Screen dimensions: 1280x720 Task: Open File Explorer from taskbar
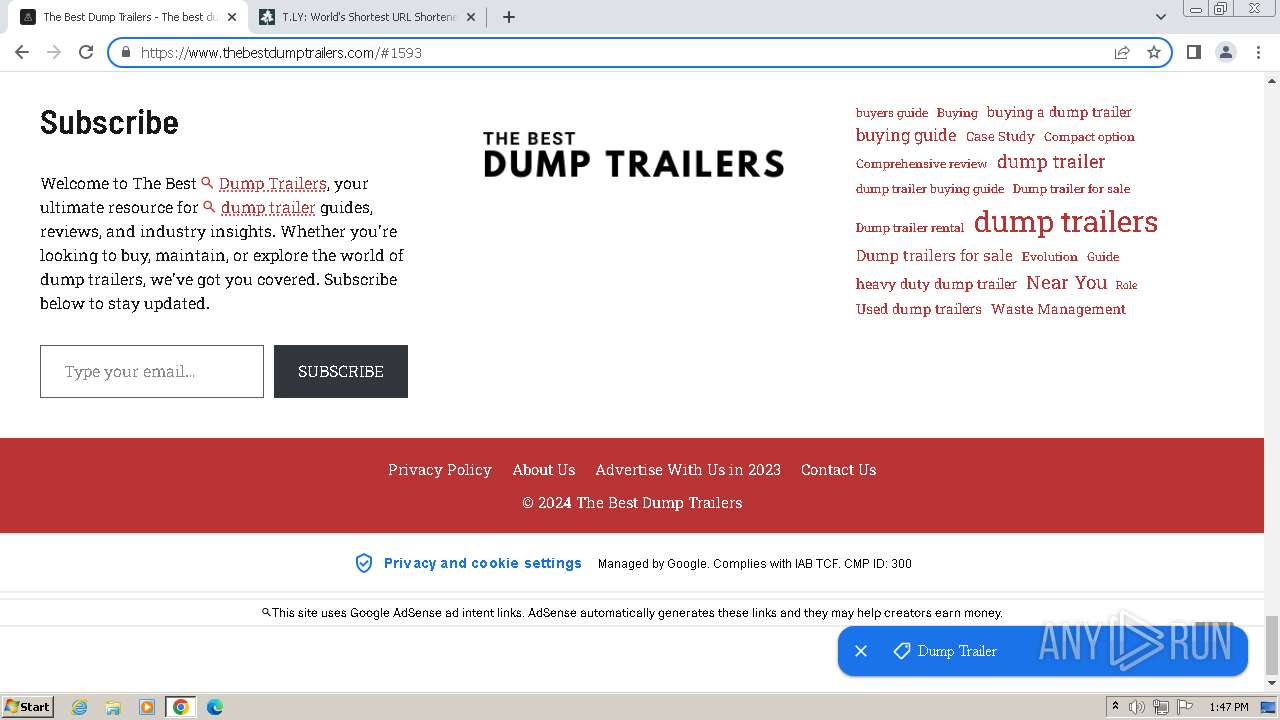point(113,707)
